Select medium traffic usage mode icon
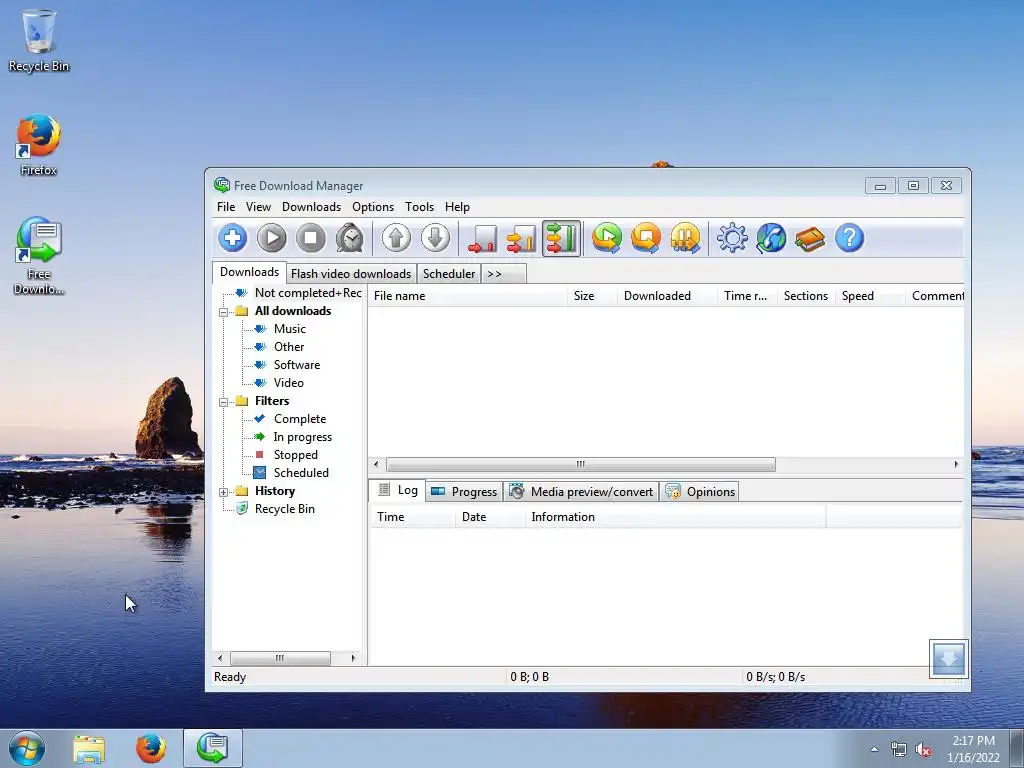 522,238
